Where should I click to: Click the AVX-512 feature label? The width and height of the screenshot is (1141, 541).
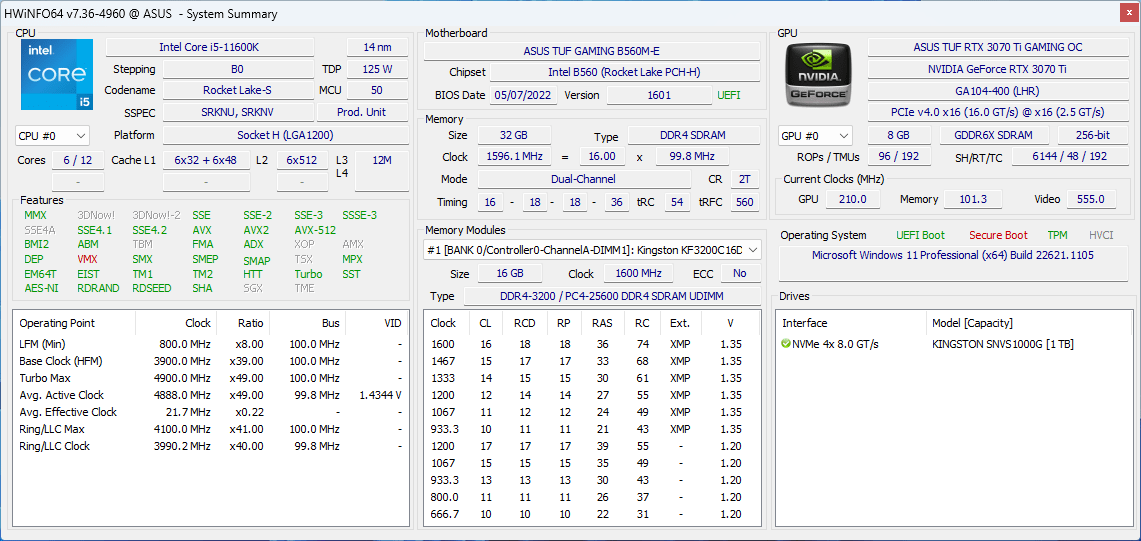click(x=315, y=230)
